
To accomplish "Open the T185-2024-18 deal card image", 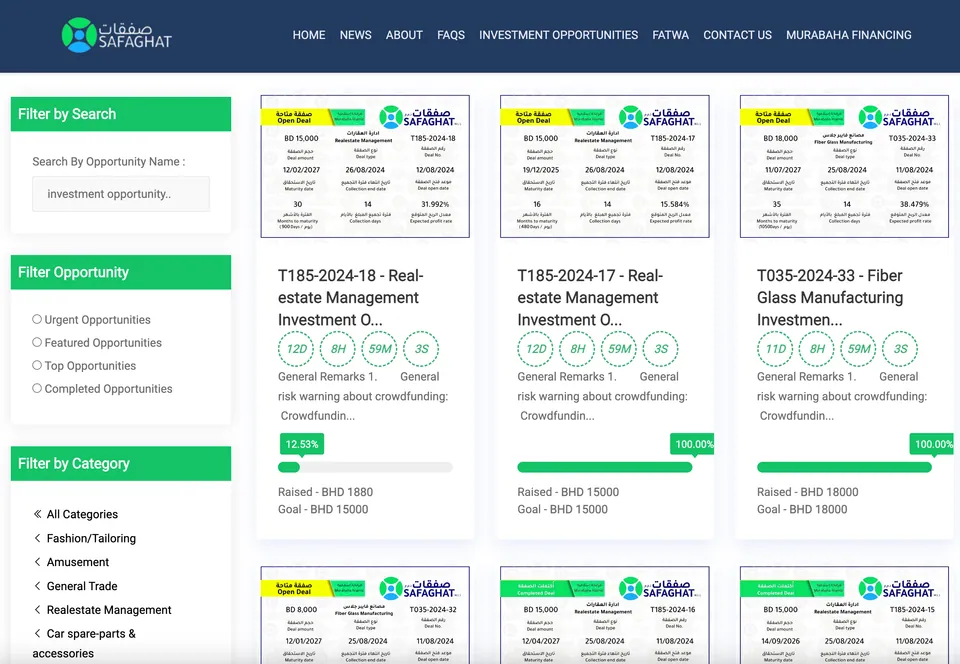I will (x=365, y=166).
